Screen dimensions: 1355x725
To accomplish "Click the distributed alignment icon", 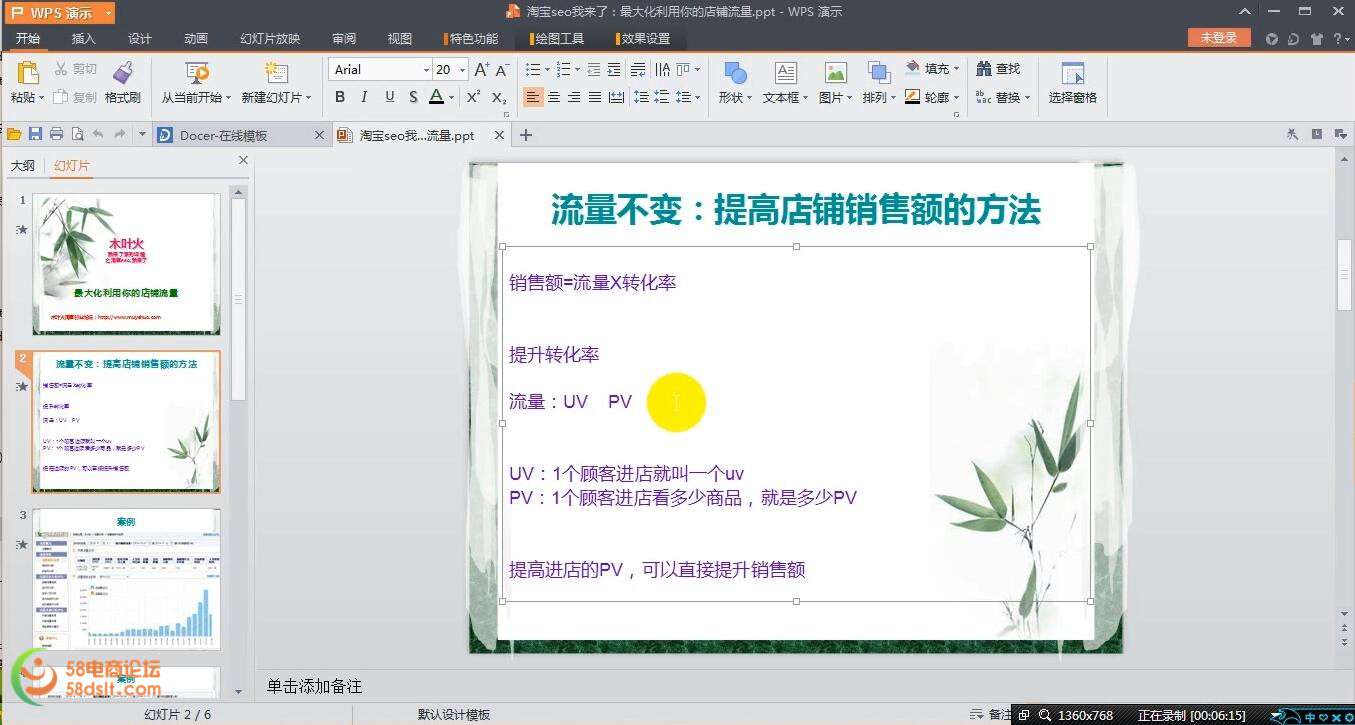I will coord(617,97).
